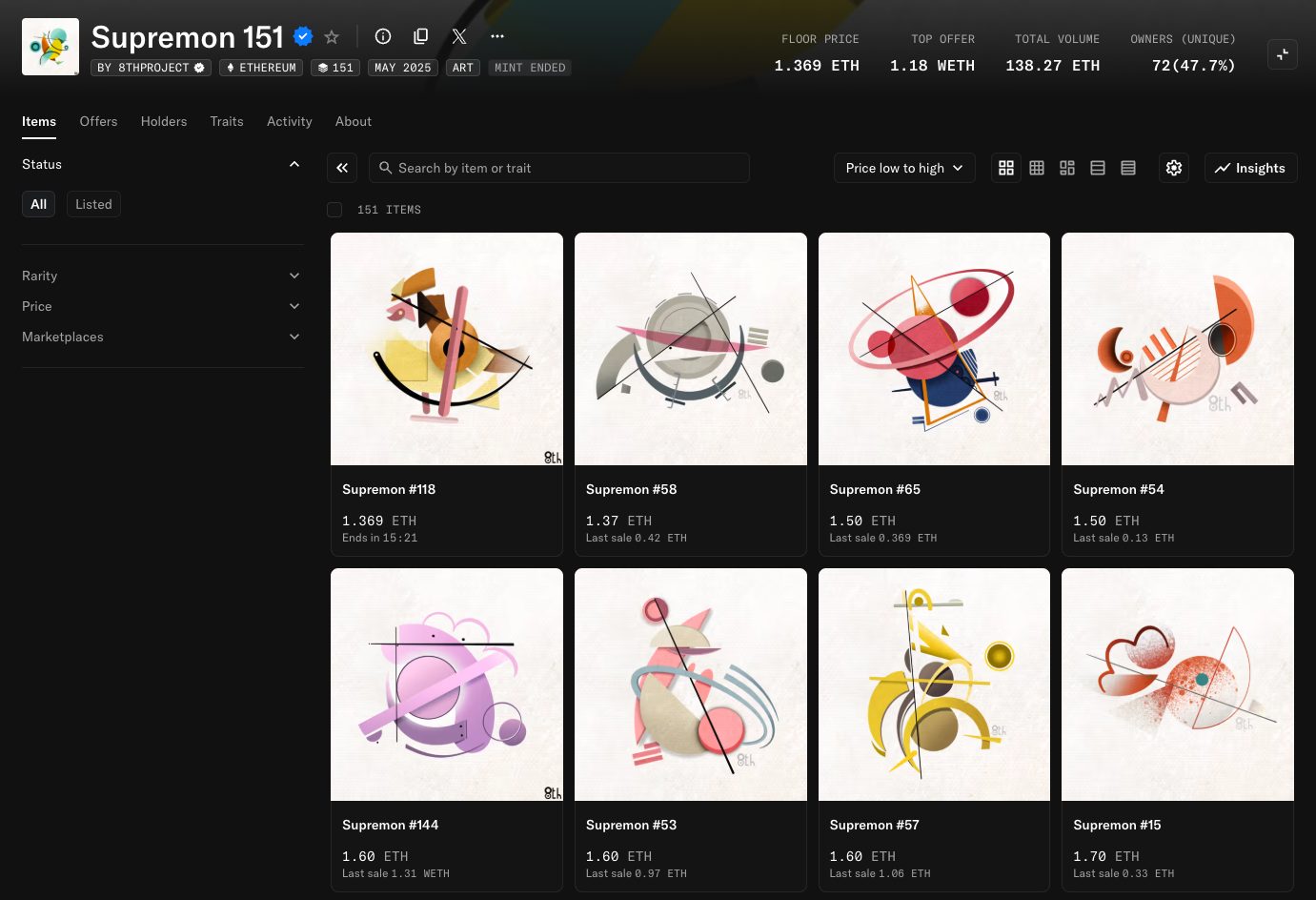Open the collection info icon
The image size is (1316, 900).
[383, 36]
